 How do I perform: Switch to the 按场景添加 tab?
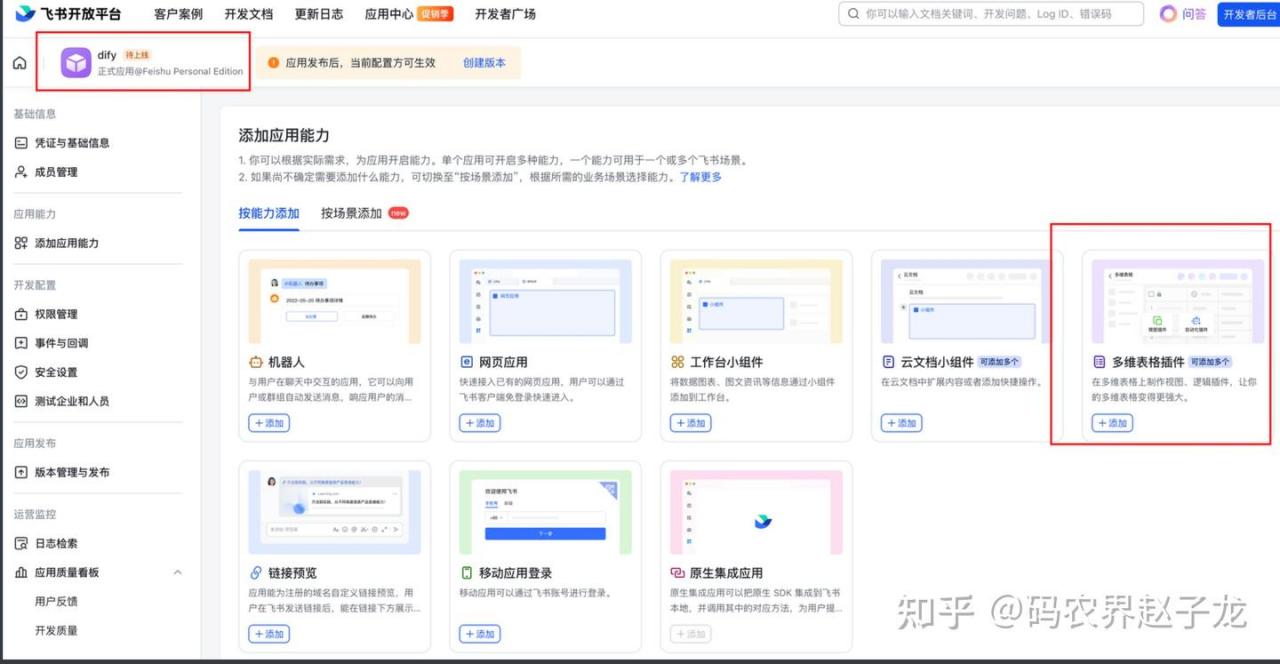click(x=351, y=213)
